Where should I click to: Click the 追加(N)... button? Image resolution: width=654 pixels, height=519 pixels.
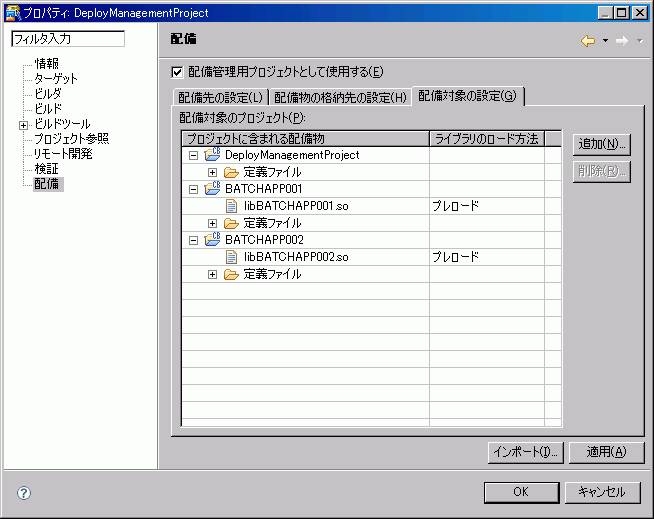tap(601, 144)
